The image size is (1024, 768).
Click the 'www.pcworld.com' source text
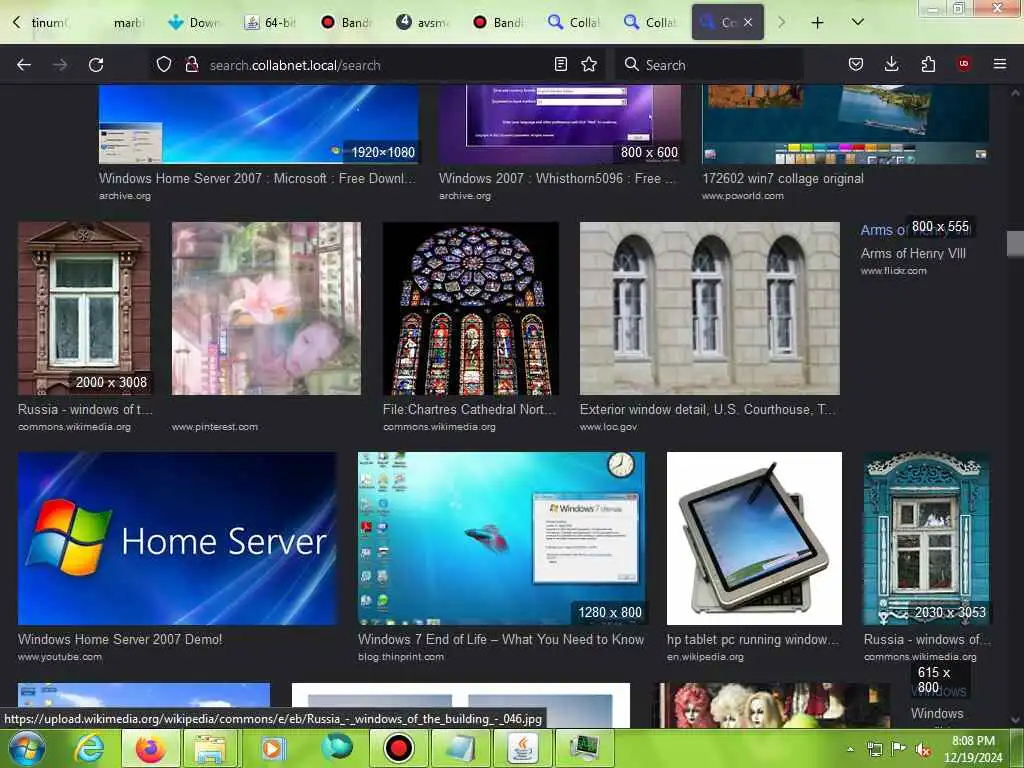pos(743,196)
